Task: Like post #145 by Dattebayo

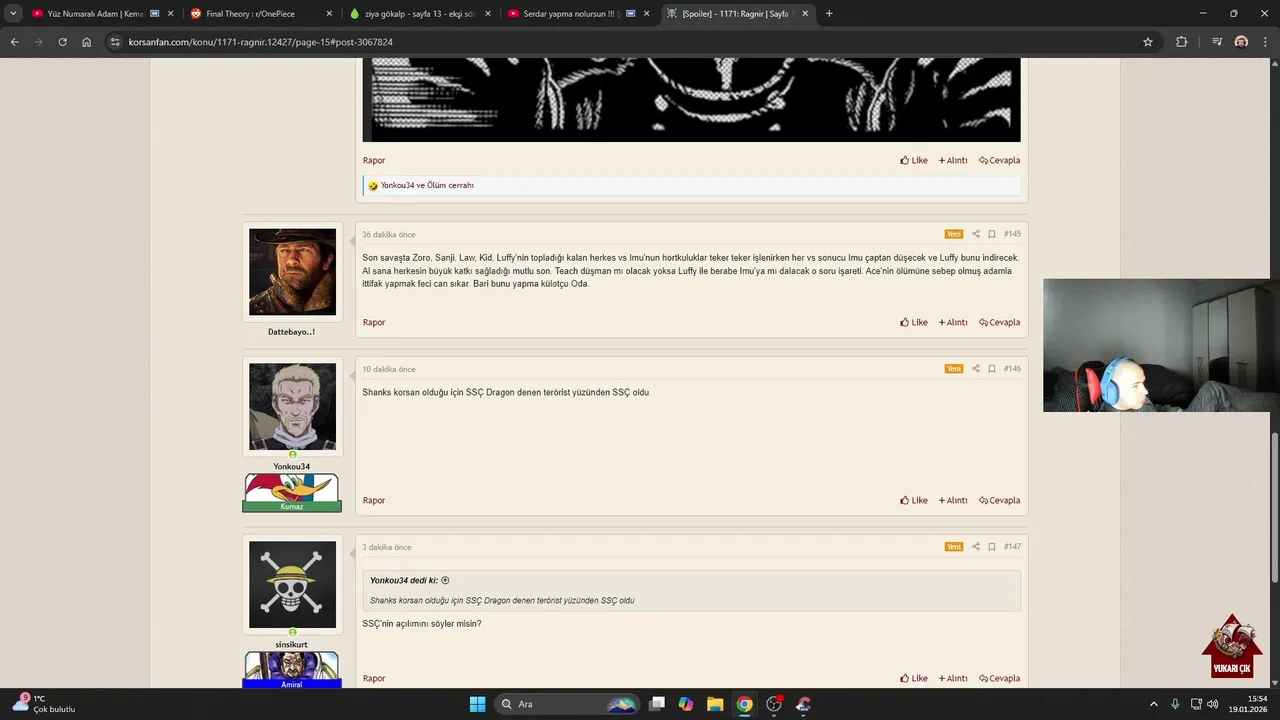Action: (x=914, y=322)
